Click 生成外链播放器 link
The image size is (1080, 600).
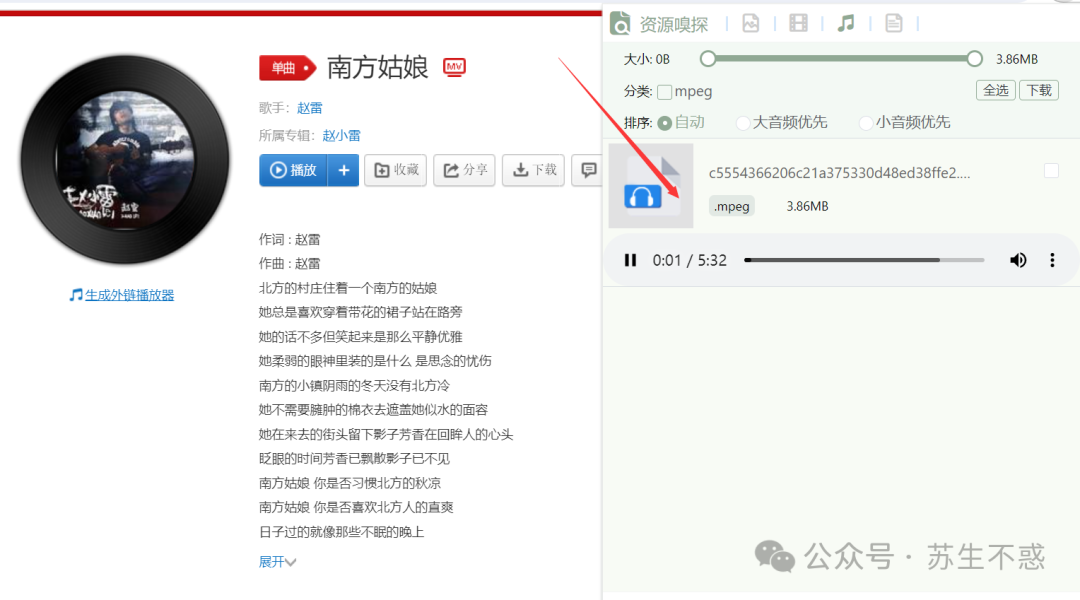129,295
